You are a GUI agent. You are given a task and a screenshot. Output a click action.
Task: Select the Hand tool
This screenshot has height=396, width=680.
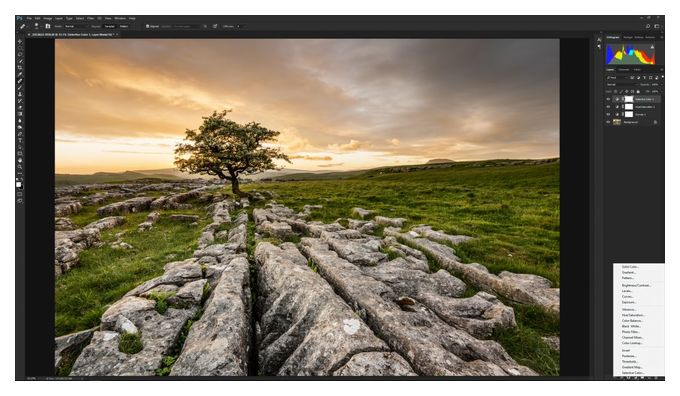point(20,160)
